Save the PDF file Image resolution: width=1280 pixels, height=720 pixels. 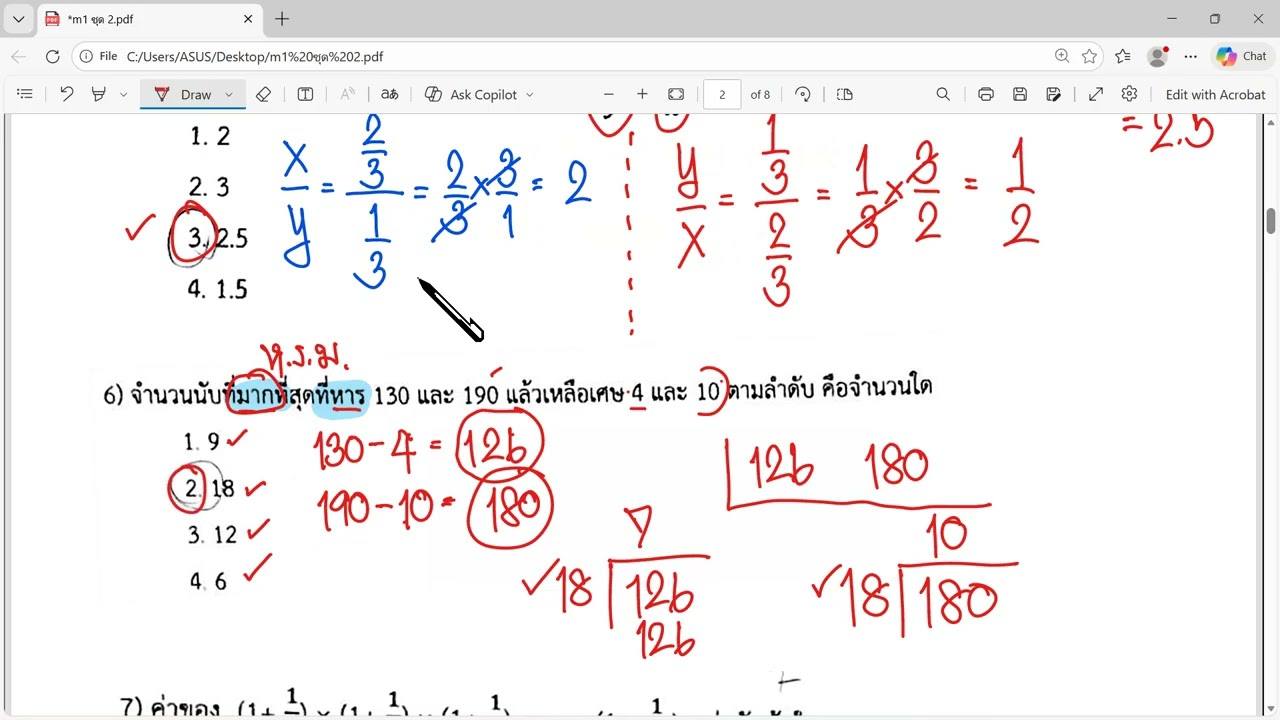tap(1019, 94)
